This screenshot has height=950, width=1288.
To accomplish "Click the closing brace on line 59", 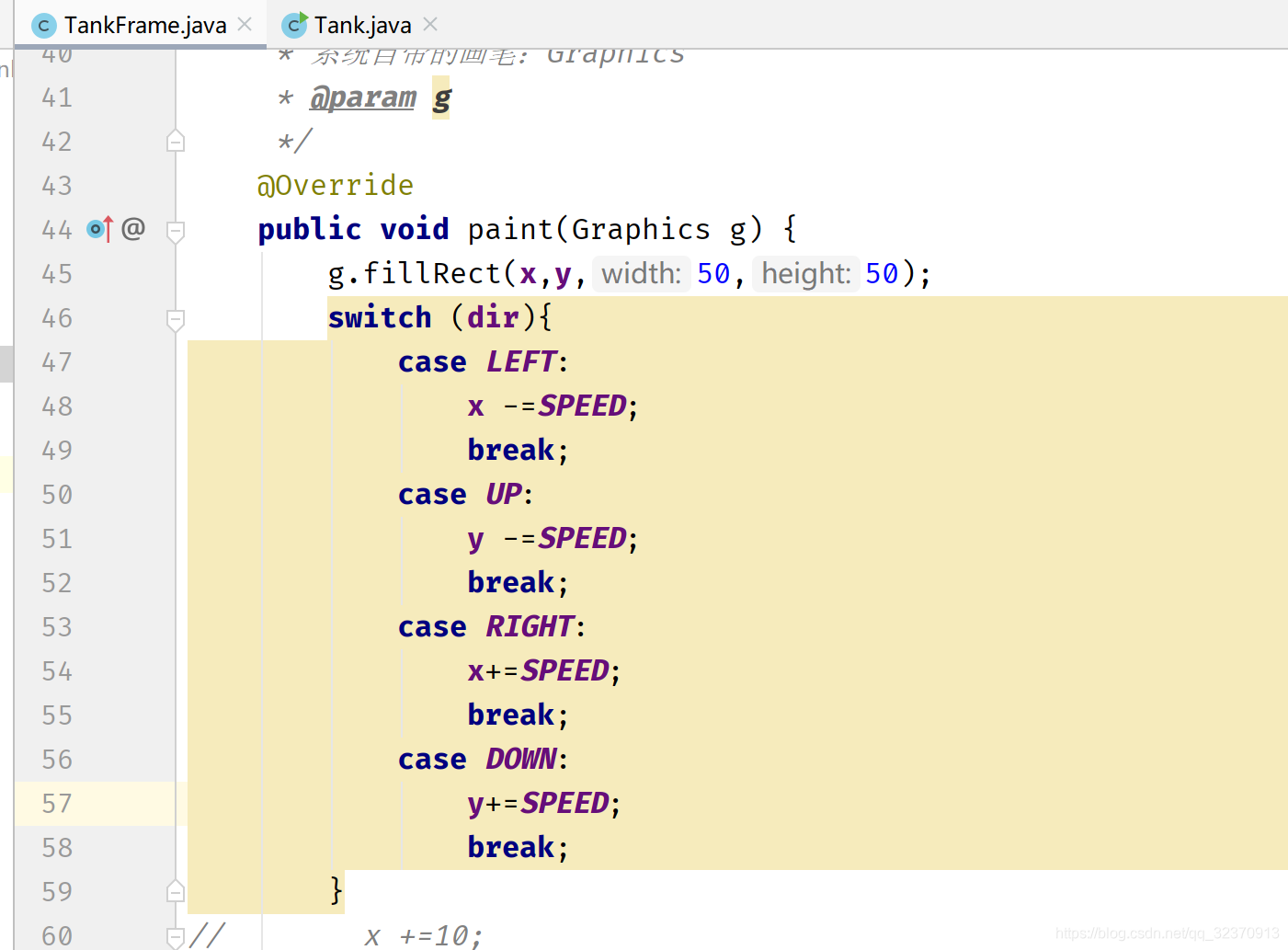I will coord(336,890).
